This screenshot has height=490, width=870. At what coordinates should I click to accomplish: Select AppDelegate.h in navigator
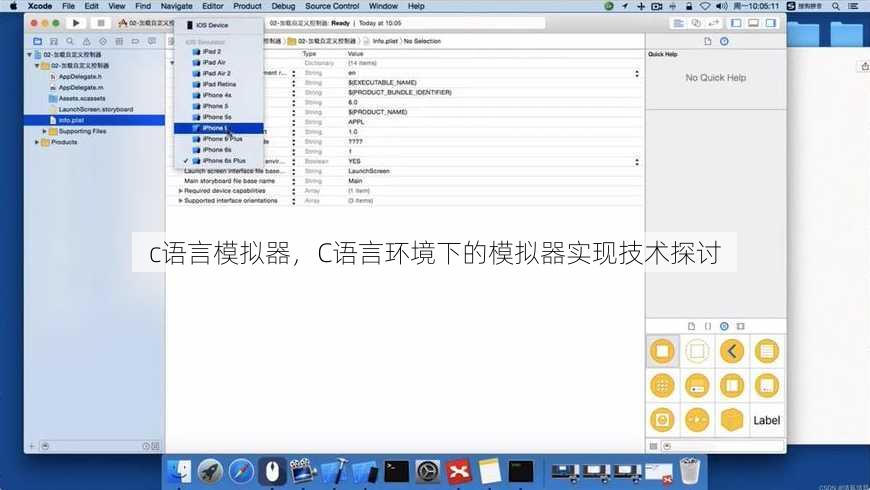pyautogui.click(x=80, y=77)
